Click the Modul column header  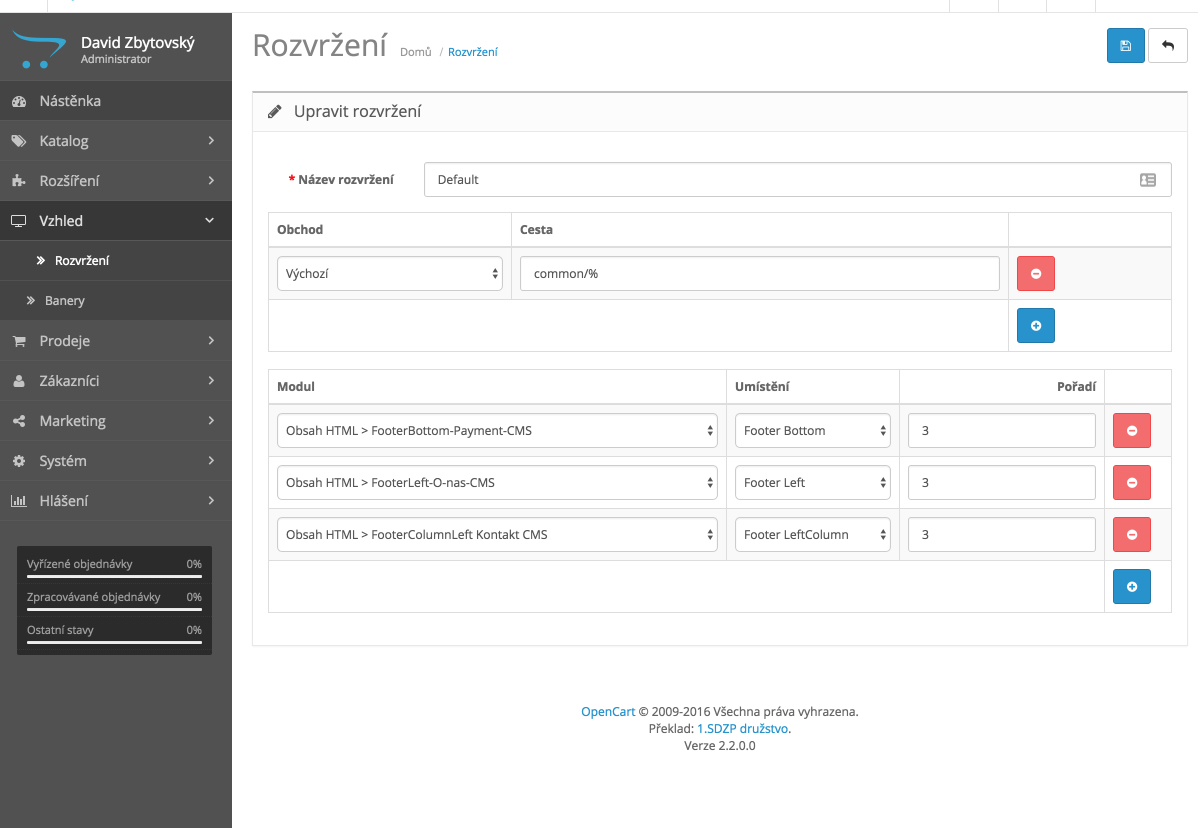pyautogui.click(x=296, y=387)
